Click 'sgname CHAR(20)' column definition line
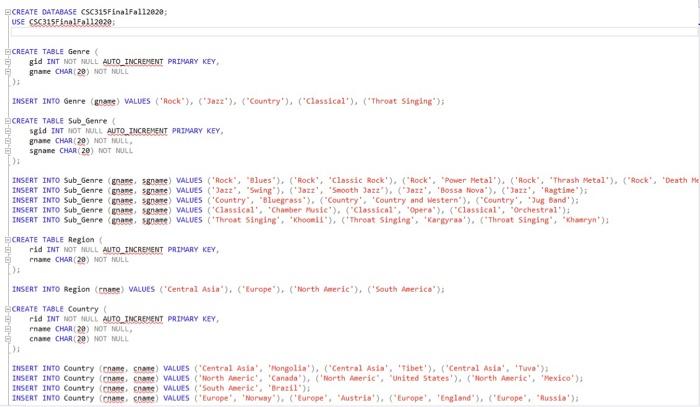This screenshot has height=407, width=700. [81, 151]
